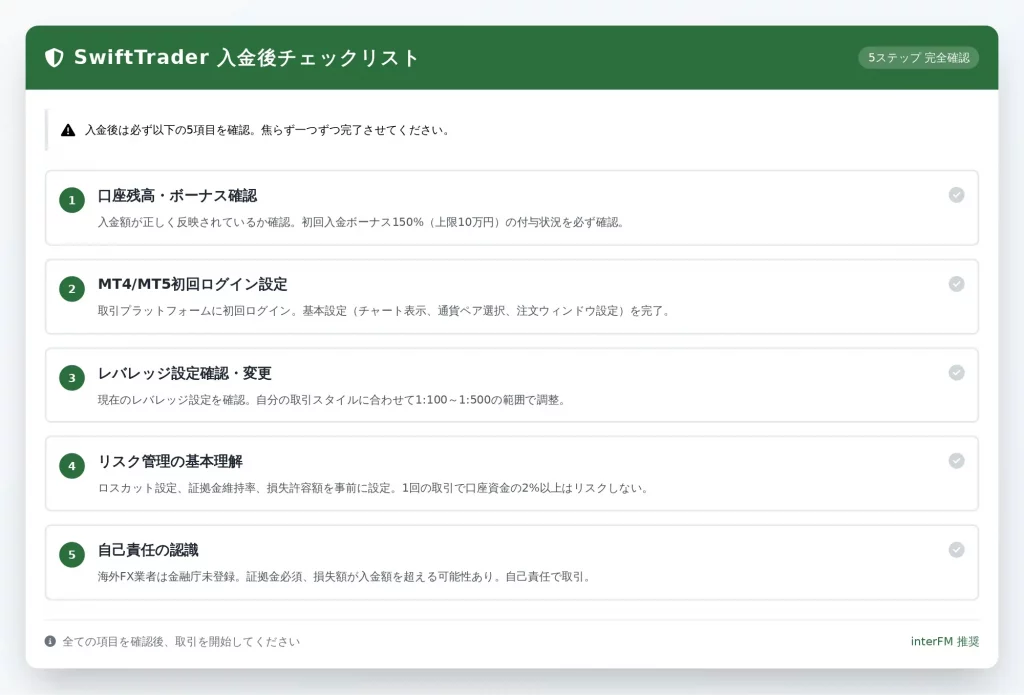Open the interFM 推奨 link
The width and height of the screenshot is (1024, 695).
point(944,641)
